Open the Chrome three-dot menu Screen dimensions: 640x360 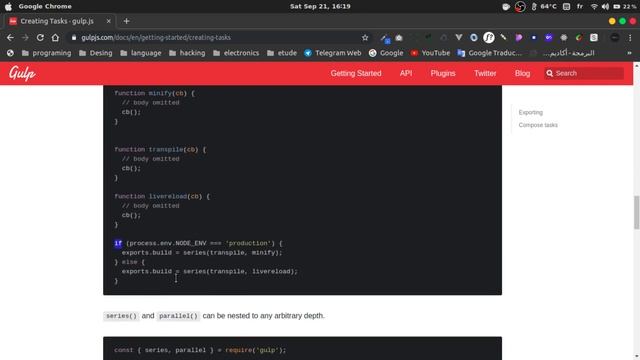630,38
